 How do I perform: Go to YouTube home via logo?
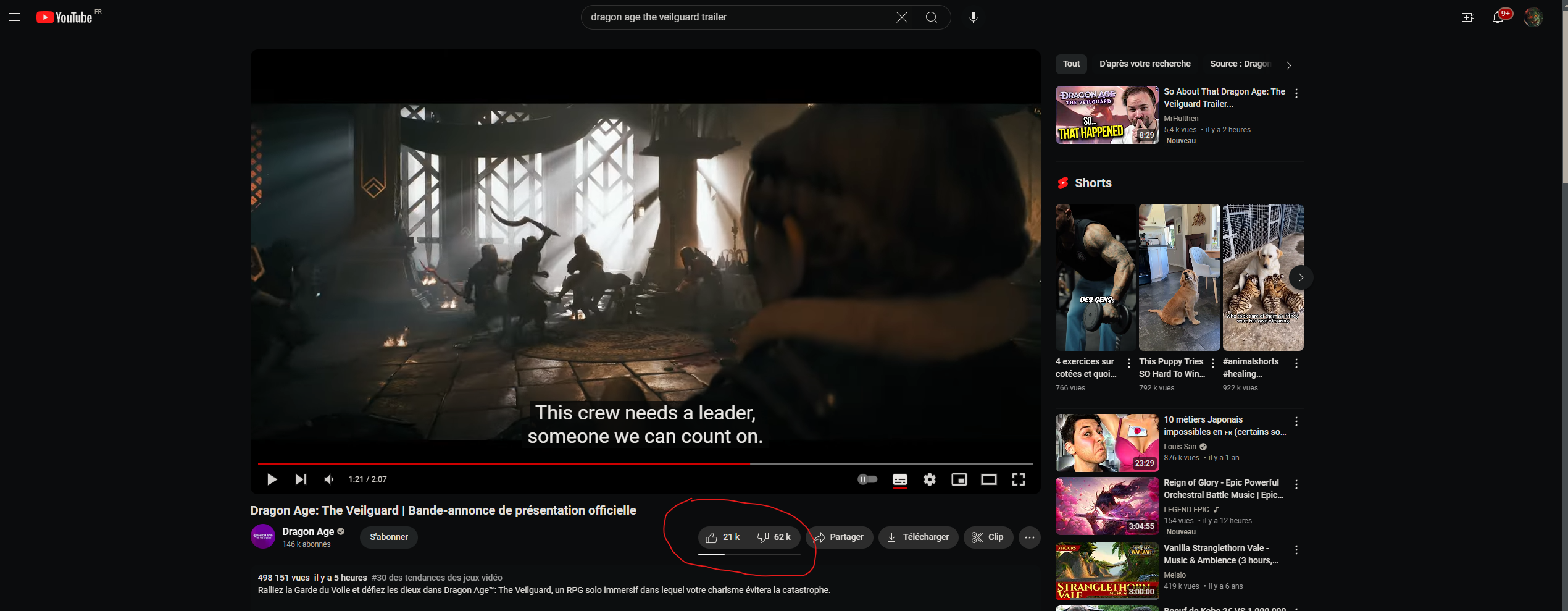pos(64,17)
